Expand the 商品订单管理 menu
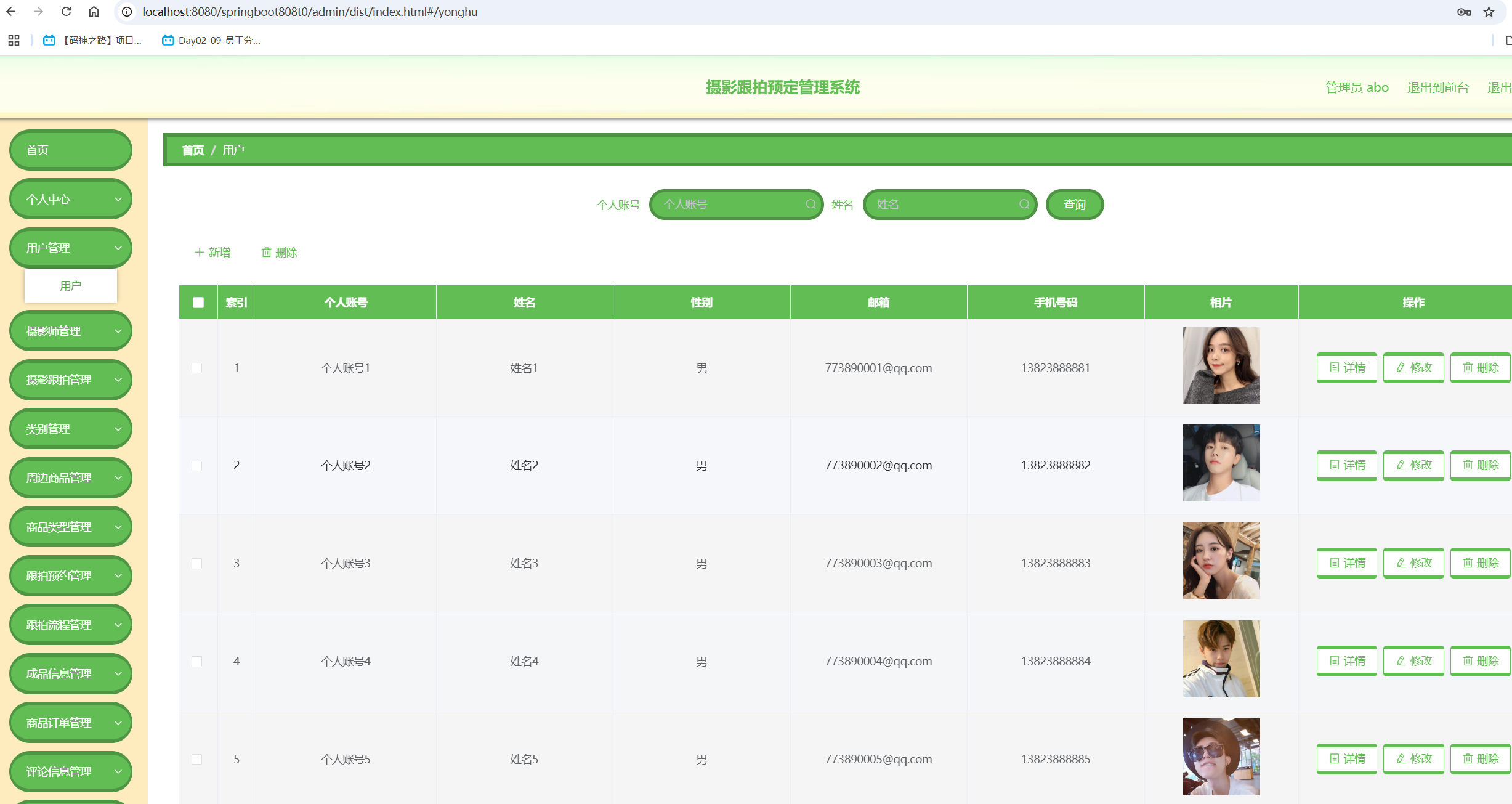 pyautogui.click(x=71, y=723)
